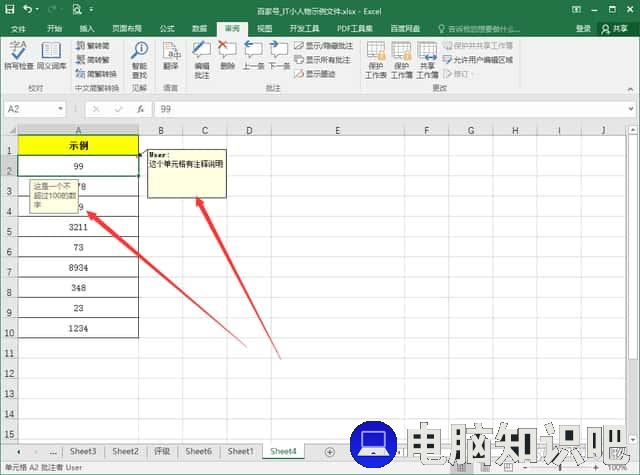
Task: Open the 开发工具 Developer tab
Action: coord(304,29)
